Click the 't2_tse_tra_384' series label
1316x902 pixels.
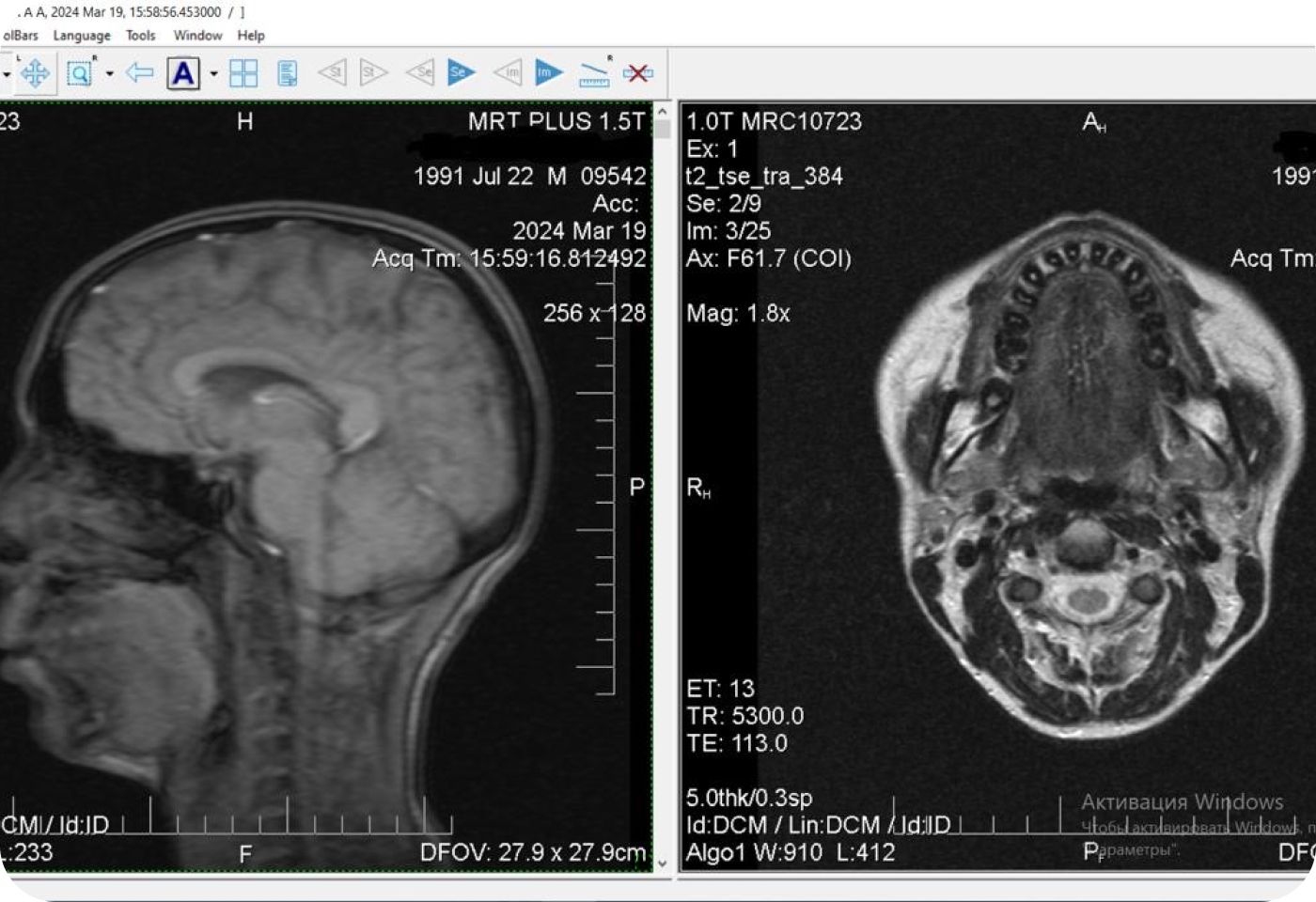pyautogui.click(x=764, y=177)
